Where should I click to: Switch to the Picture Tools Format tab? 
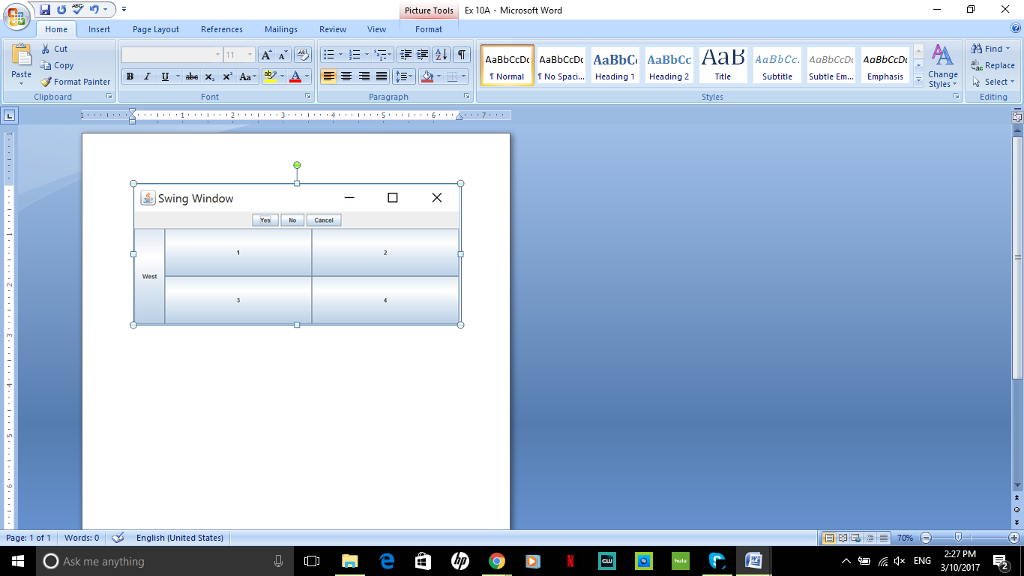coord(429,29)
